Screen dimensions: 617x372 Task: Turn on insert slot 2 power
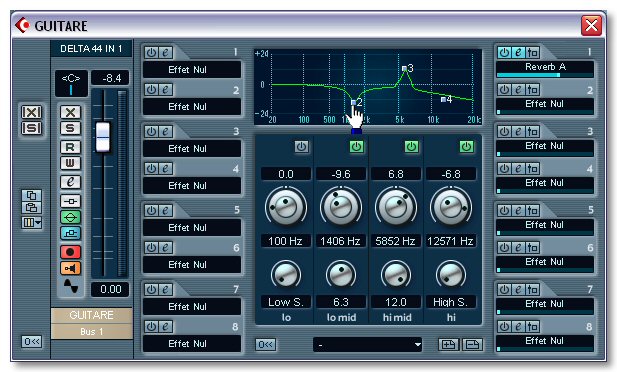pyautogui.click(x=151, y=90)
